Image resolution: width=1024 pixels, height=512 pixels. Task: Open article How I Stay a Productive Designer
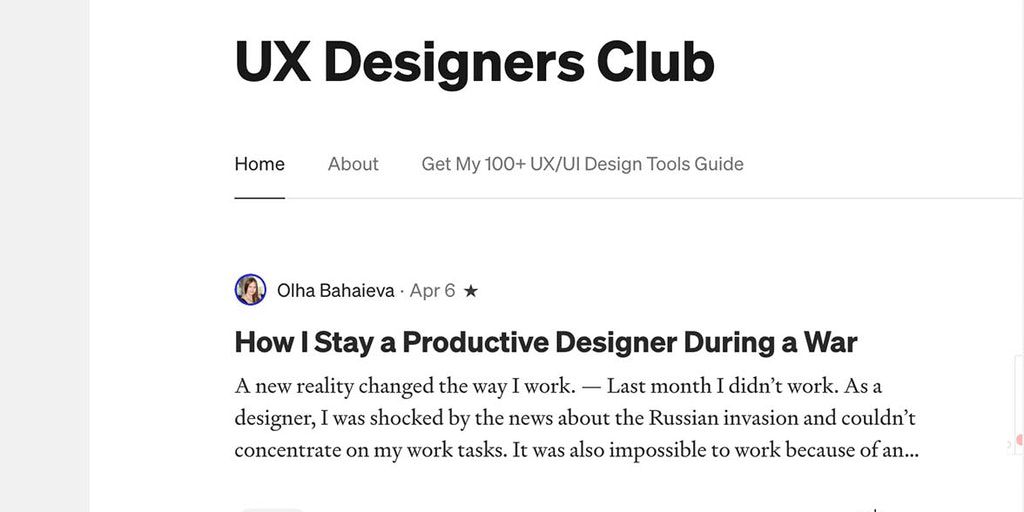(546, 342)
